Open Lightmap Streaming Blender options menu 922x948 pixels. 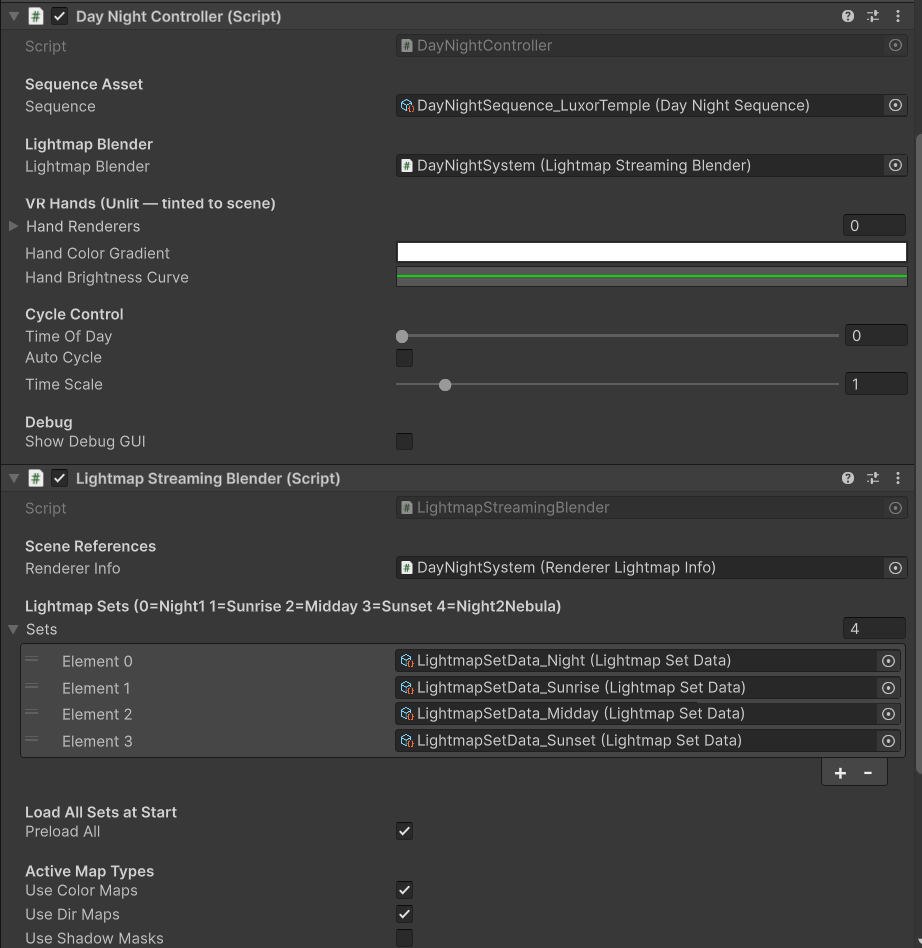(x=898, y=478)
